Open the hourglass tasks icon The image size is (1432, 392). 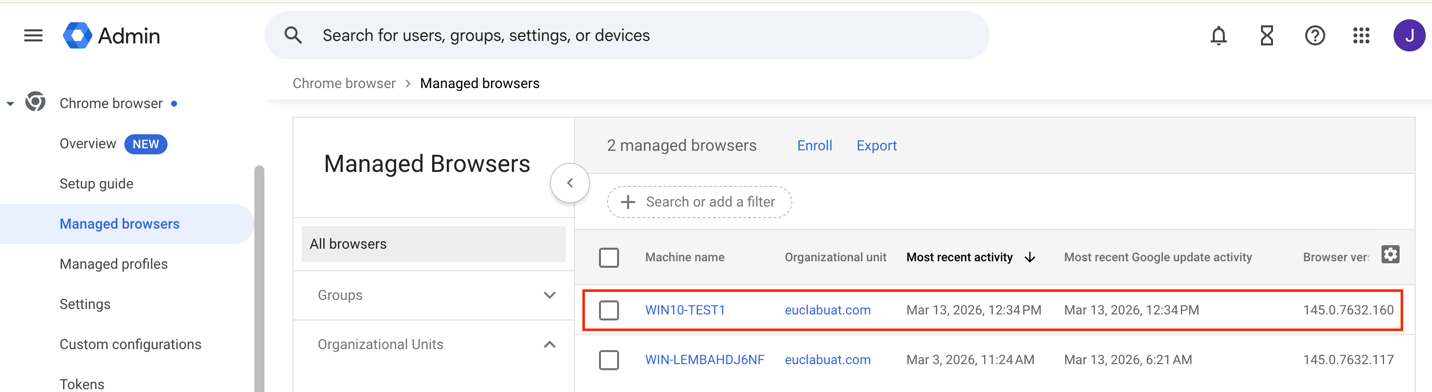(x=1266, y=36)
